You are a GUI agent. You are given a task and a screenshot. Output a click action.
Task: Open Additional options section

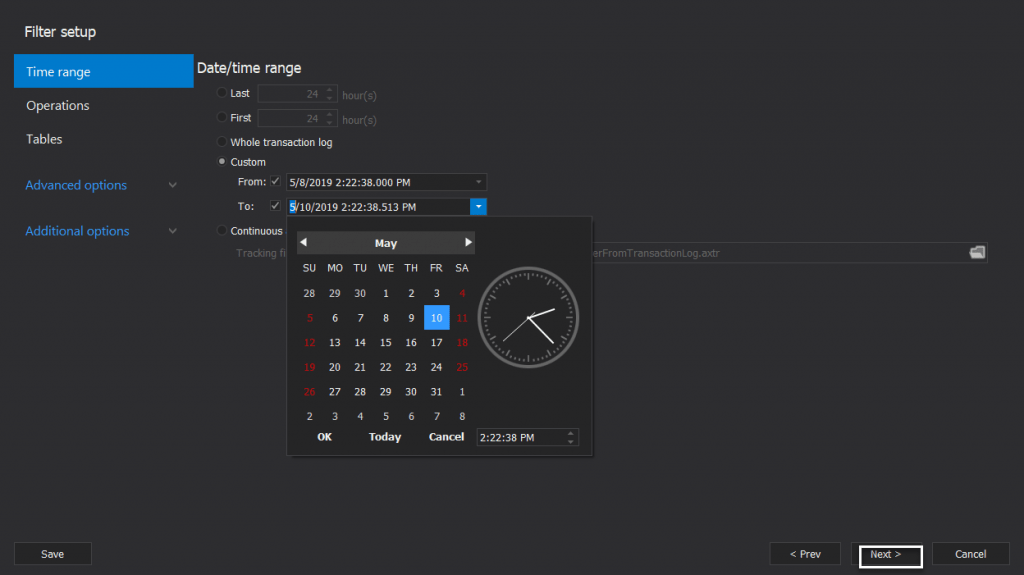(x=77, y=231)
